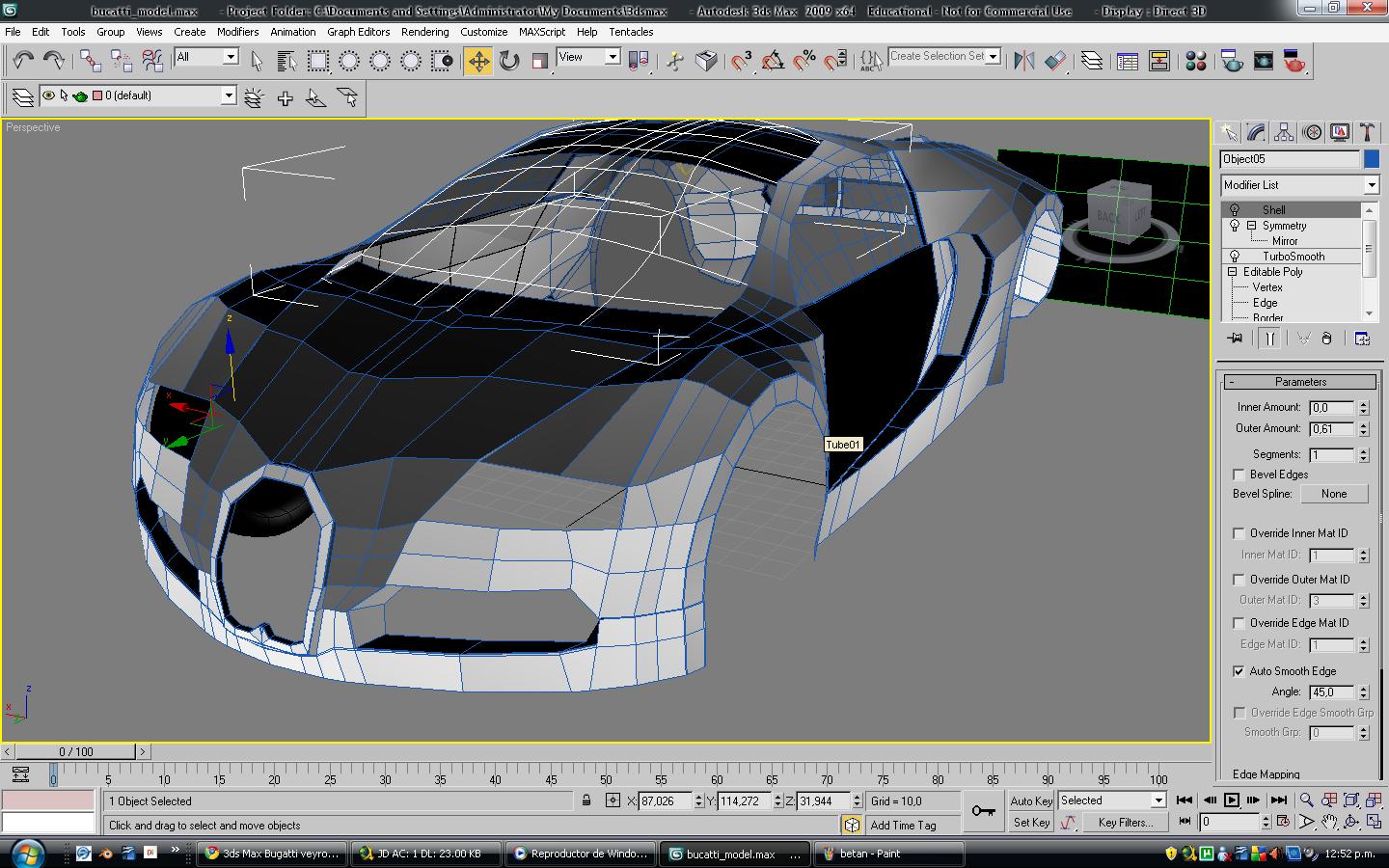This screenshot has width=1389, height=868.
Task: Click the Play Animation button
Action: tap(1232, 800)
